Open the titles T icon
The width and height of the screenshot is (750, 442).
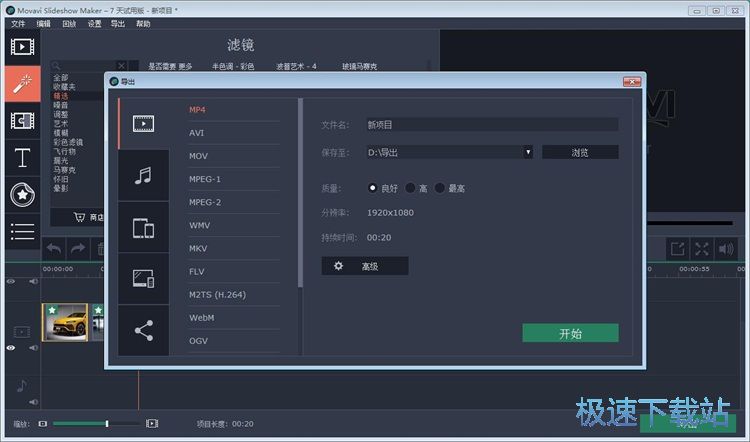click(22, 157)
